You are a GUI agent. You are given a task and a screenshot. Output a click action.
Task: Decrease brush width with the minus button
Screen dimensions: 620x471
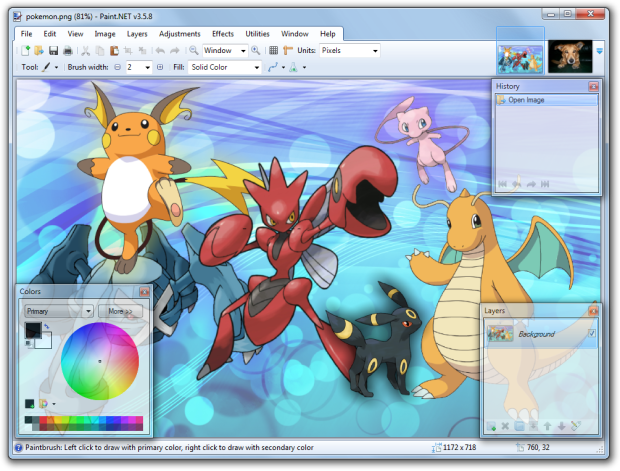point(117,67)
